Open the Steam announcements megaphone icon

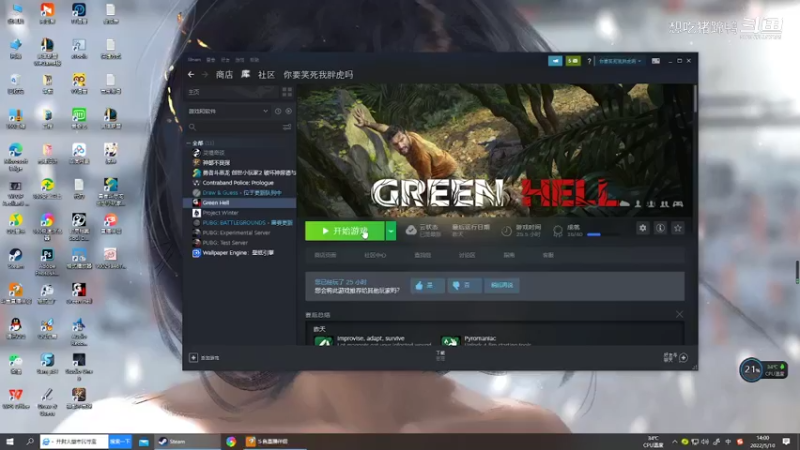(x=555, y=61)
